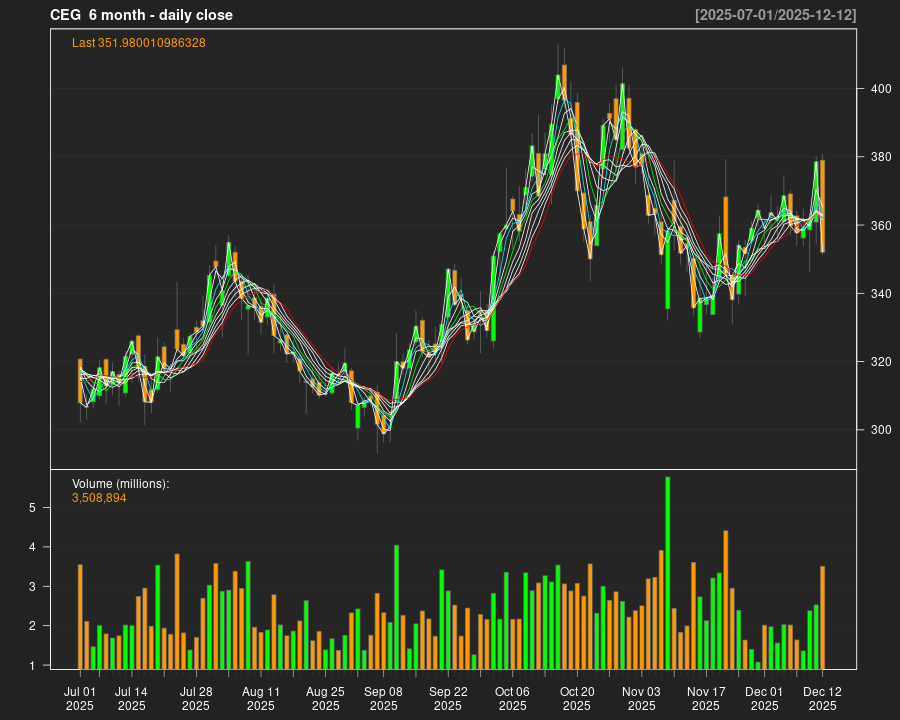
Task: Click the Oct 20 2025 date marker
Action: [577, 698]
